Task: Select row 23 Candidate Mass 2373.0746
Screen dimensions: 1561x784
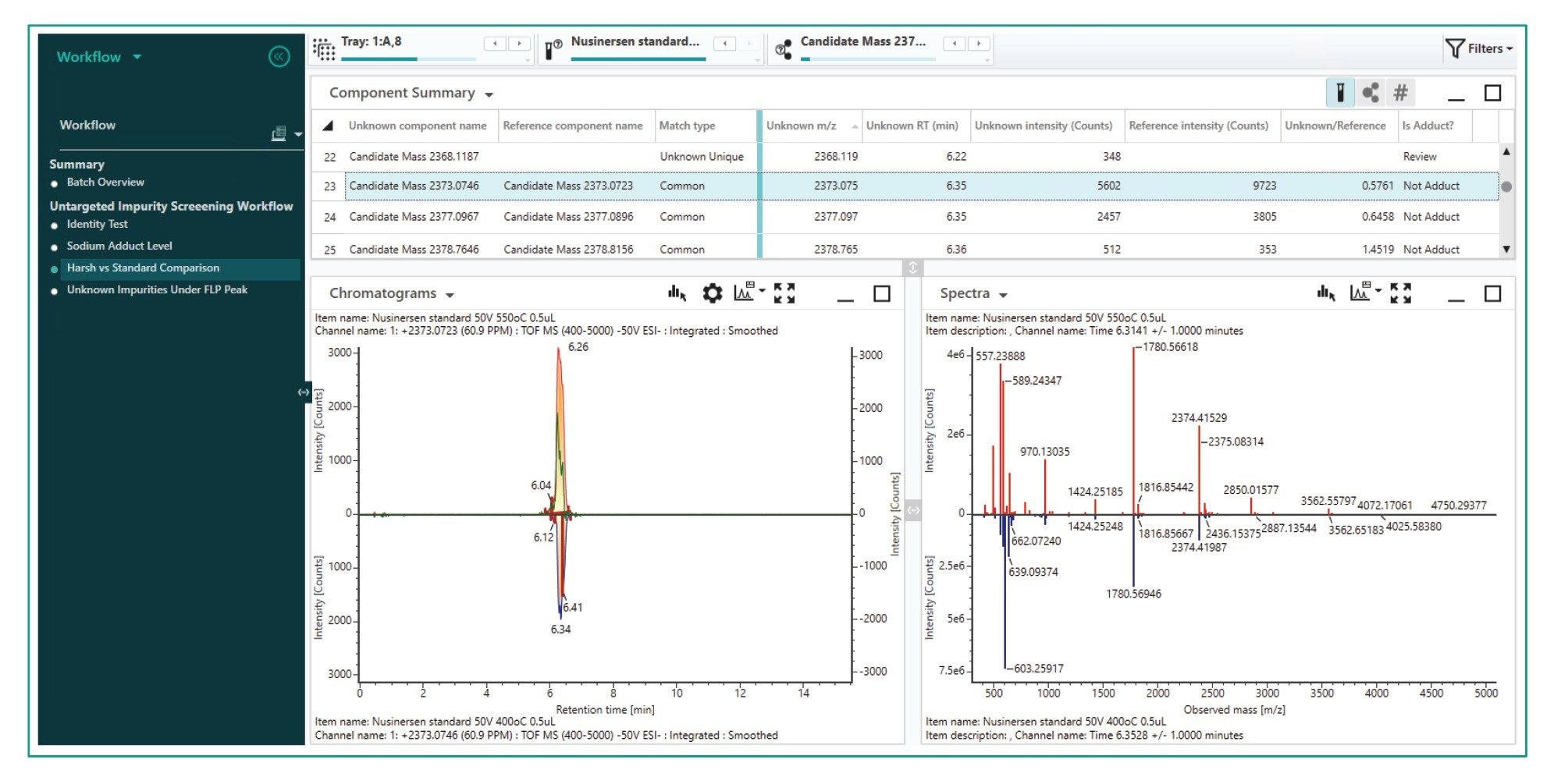Action: coord(905,186)
